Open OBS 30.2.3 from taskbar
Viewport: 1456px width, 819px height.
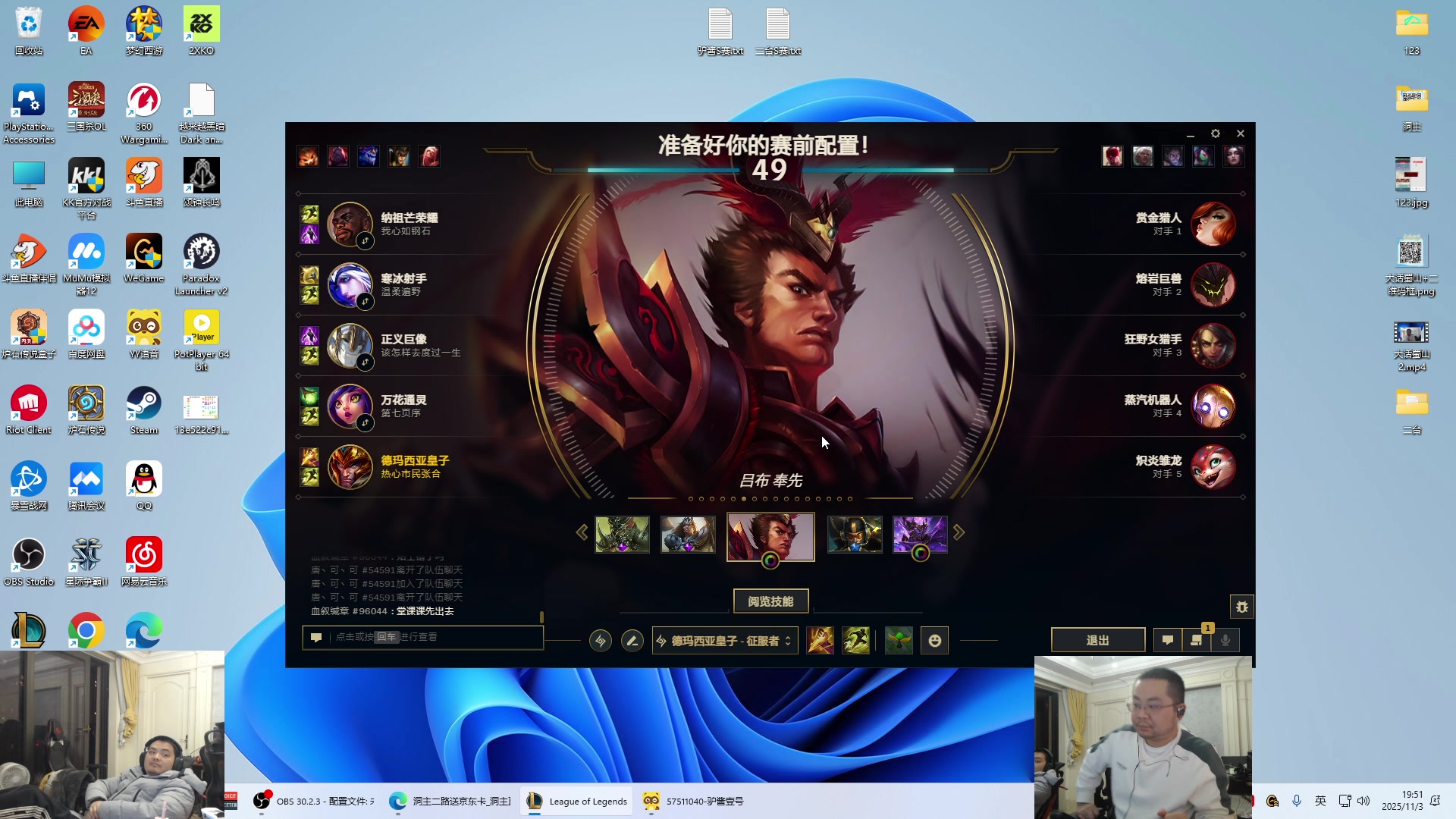315,801
